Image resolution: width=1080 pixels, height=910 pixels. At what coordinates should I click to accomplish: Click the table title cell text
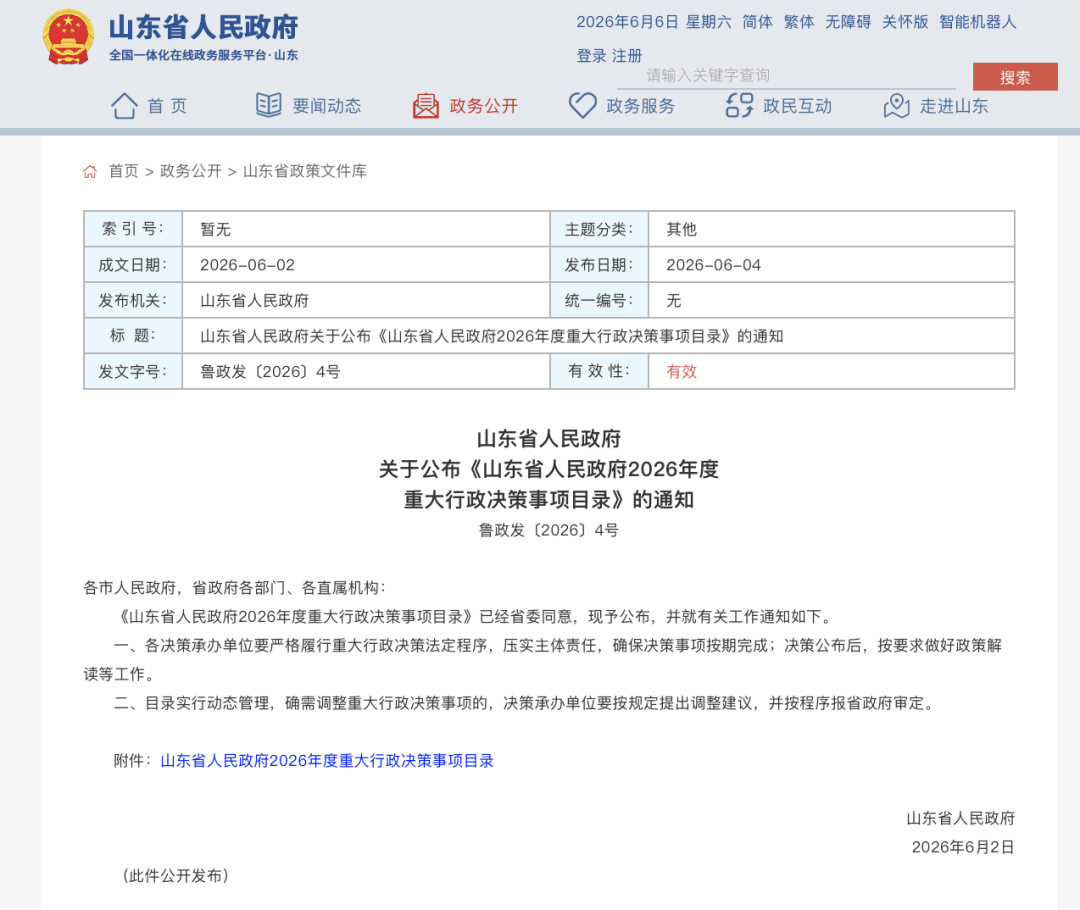pos(492,336)
